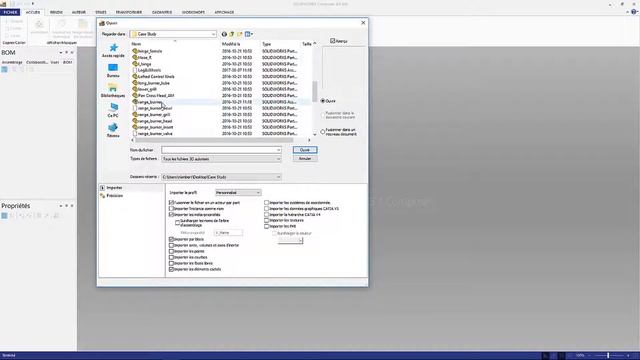Select the Pan Cross Head file
This screenshot has height=360, width=640.
153,96
